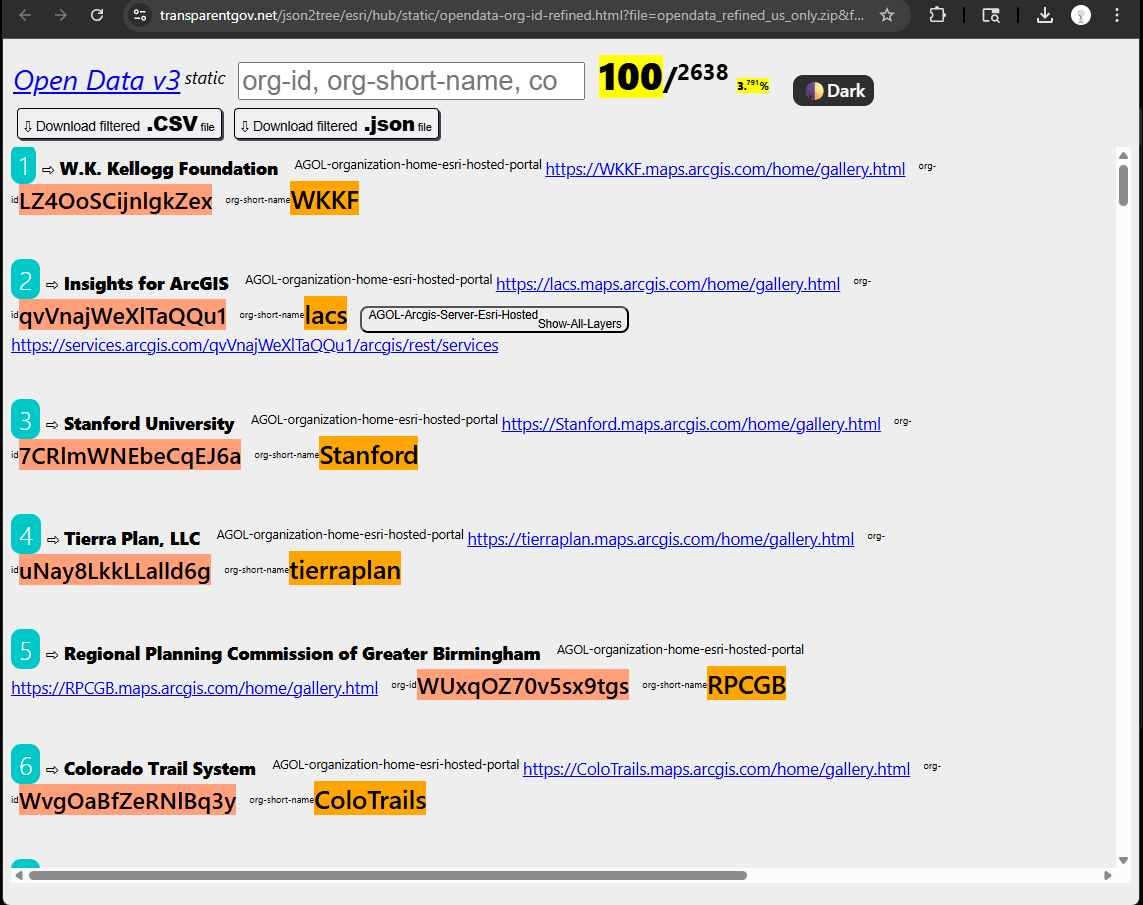1143x905 pixels.
Task: Open the Iacs gallery link
Action: click(668, 284)
